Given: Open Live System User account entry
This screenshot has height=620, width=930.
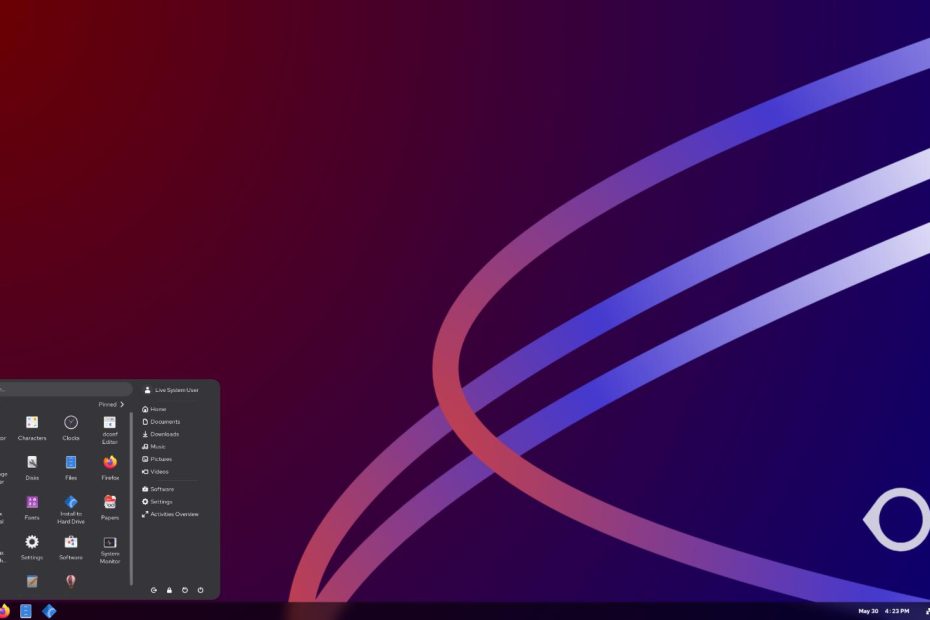Looking at the screenshot, I should (172, 390).
